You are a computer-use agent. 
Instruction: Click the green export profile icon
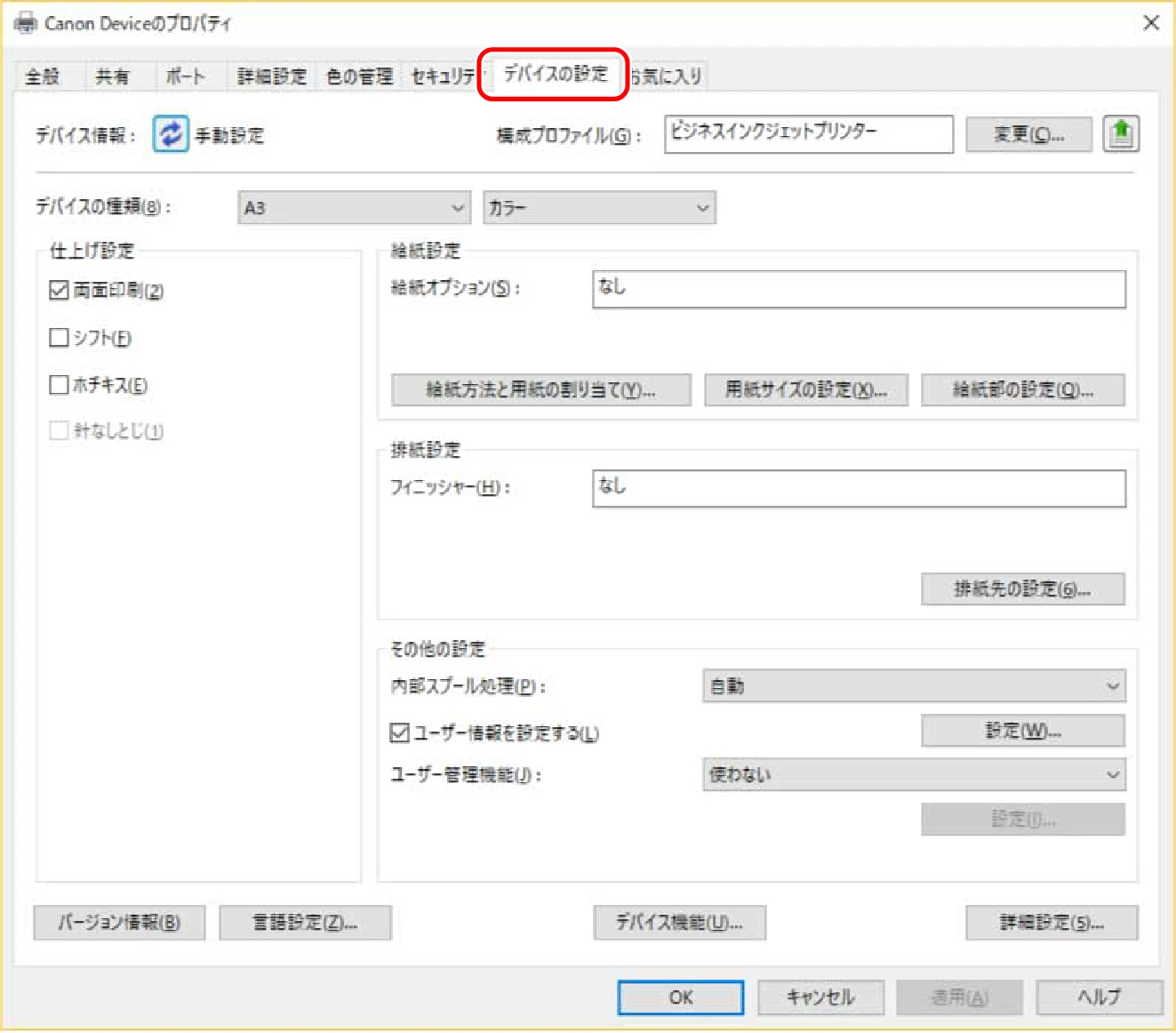pos(1121,134)
